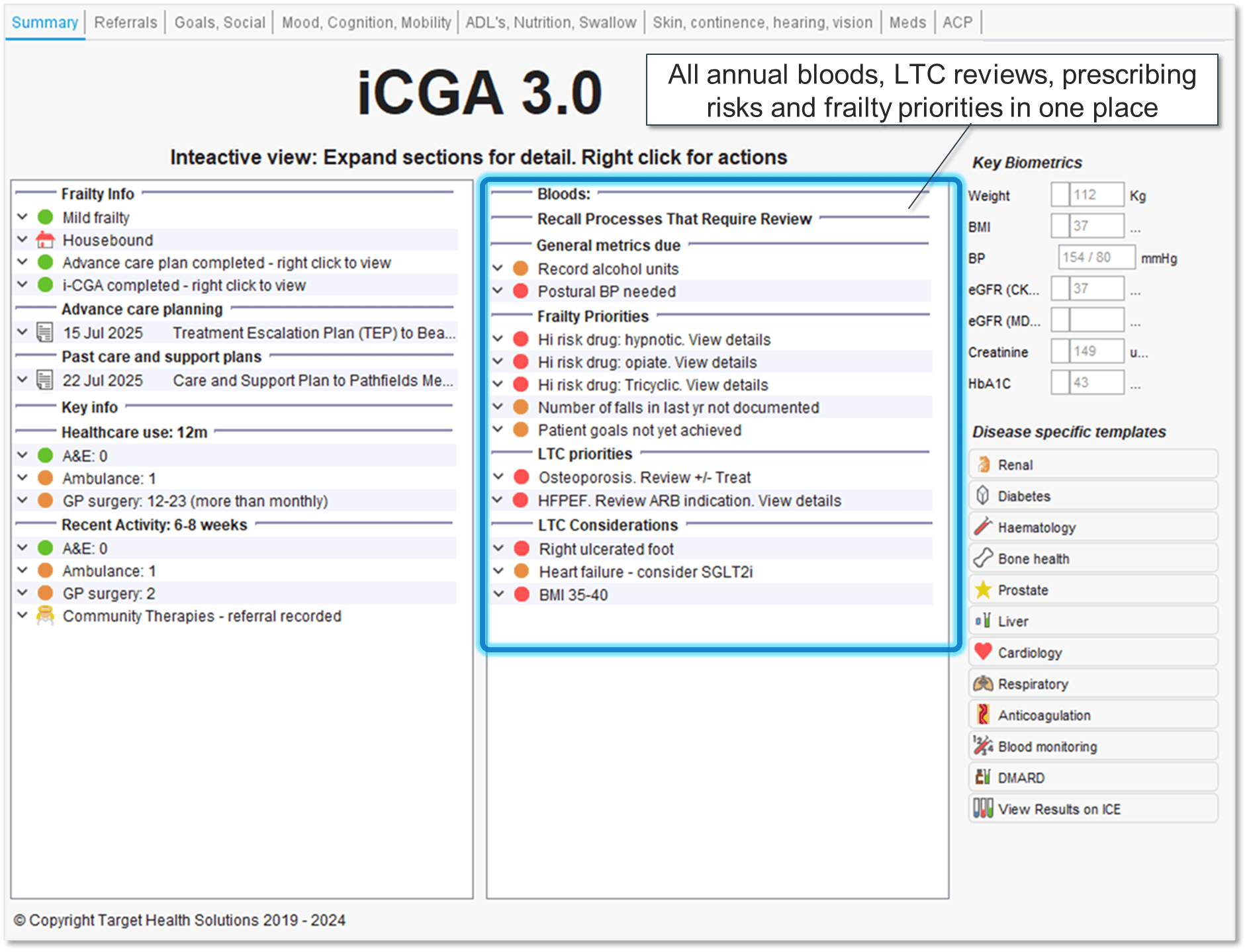Open the Renal template icon
The width and height of the screenshot is (1247, 952).
pos(984,464)
